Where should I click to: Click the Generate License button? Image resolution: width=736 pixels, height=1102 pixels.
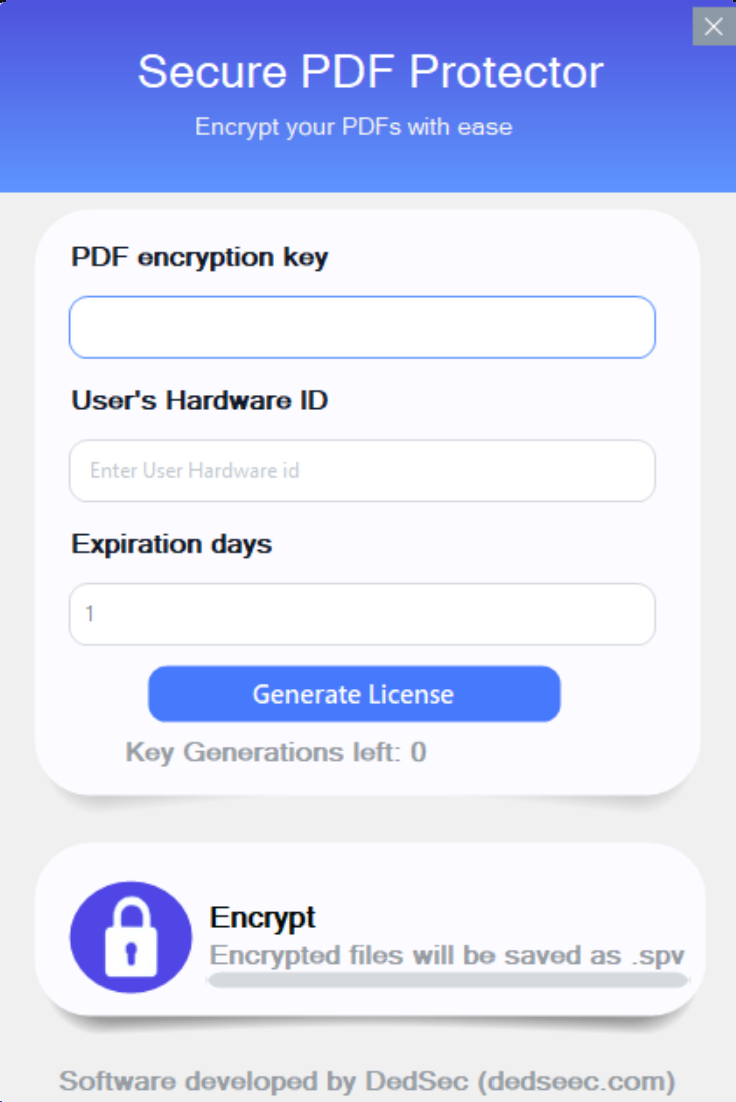354,694
